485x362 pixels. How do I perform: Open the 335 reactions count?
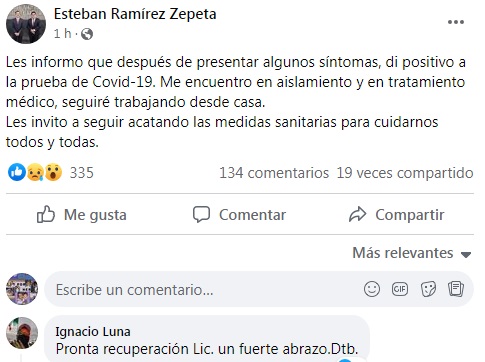click(x=82, y=173)
